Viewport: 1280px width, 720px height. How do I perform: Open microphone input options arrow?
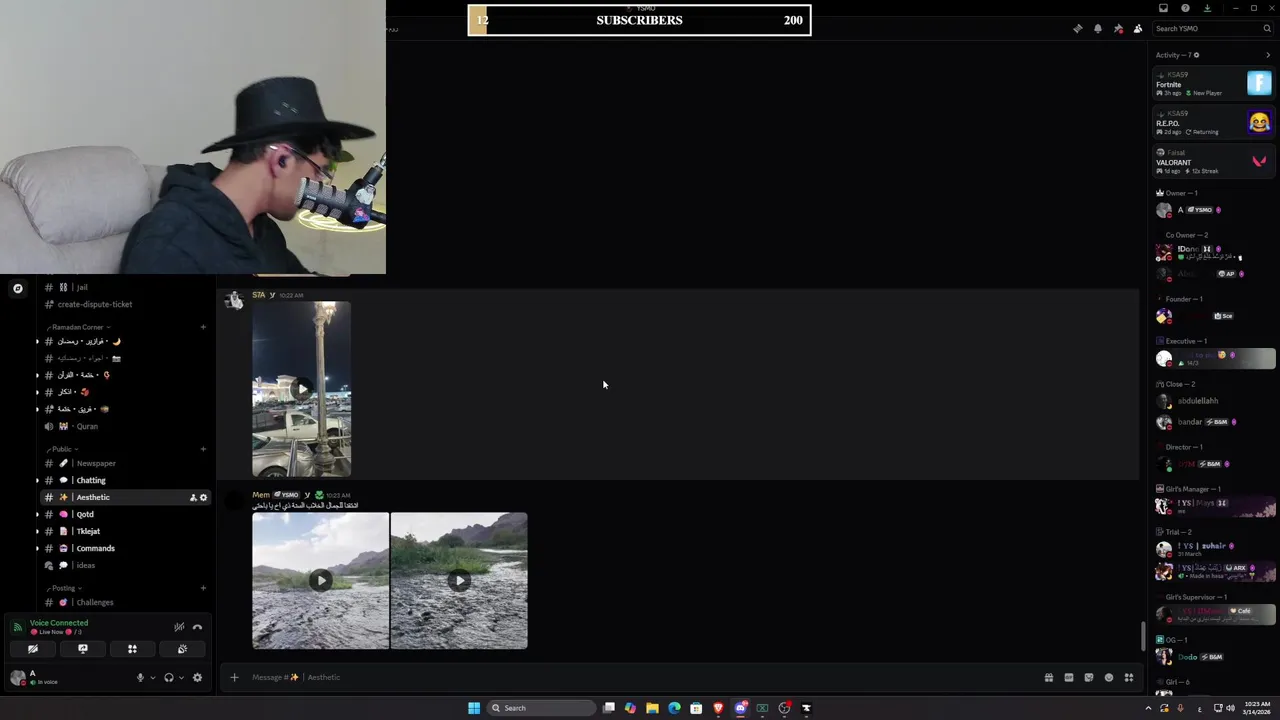tap(152, 678)
